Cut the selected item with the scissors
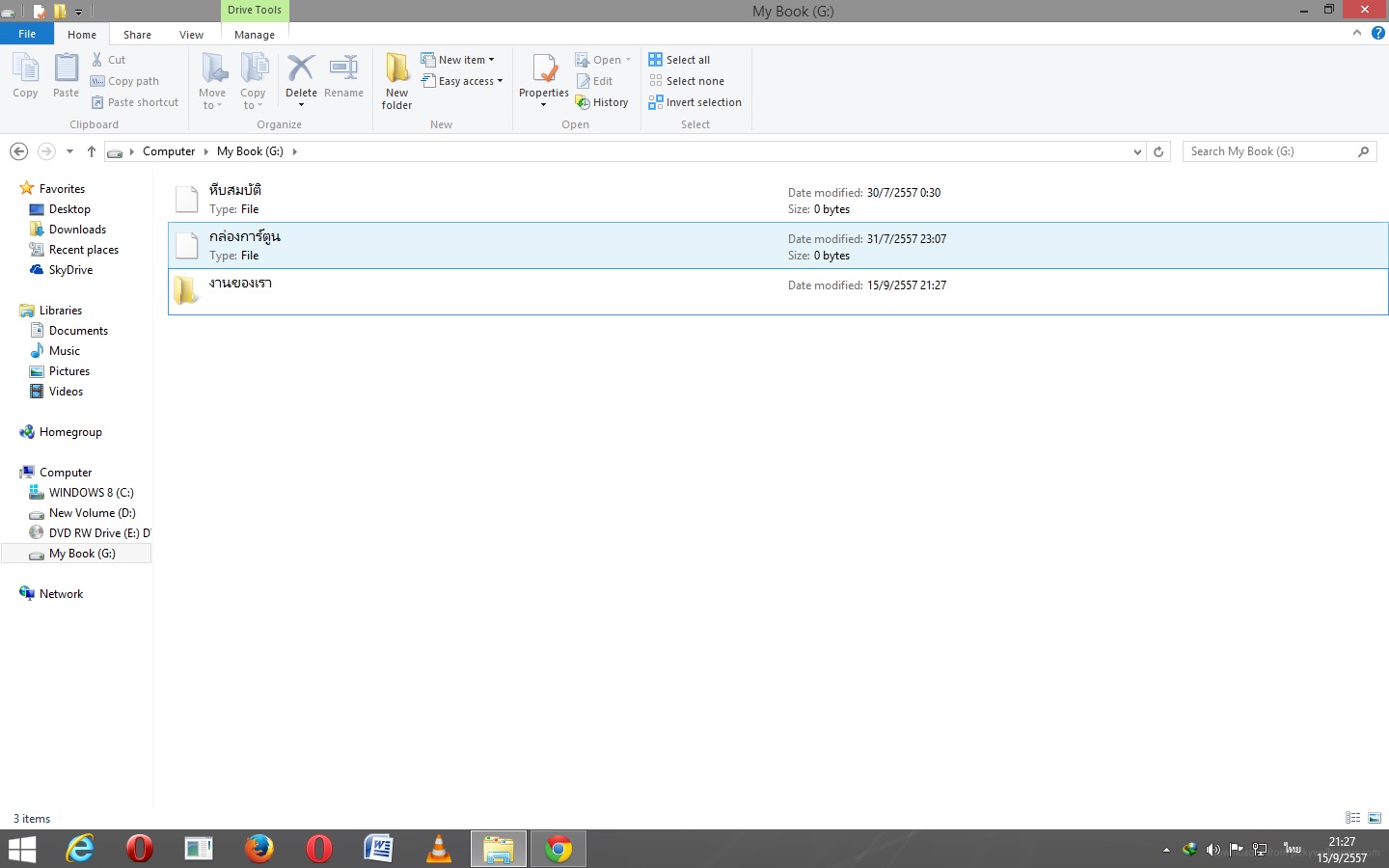The width and height of the screenshot is (1389, 868). point(108,60)
